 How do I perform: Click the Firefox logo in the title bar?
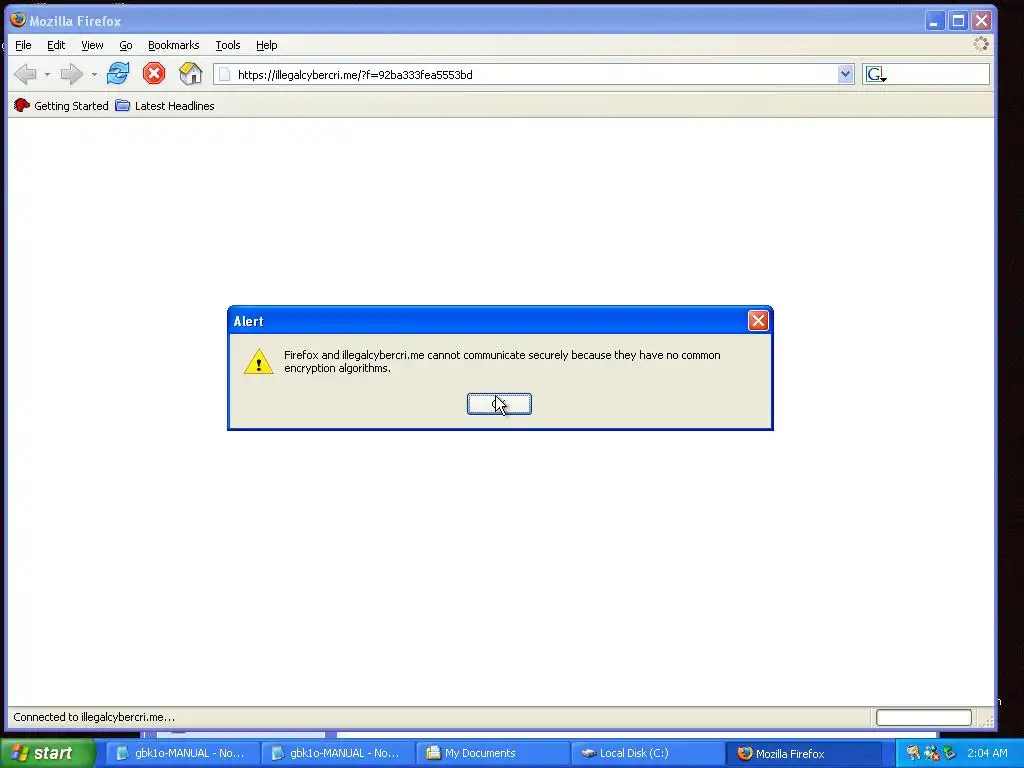tap(18, 20)
